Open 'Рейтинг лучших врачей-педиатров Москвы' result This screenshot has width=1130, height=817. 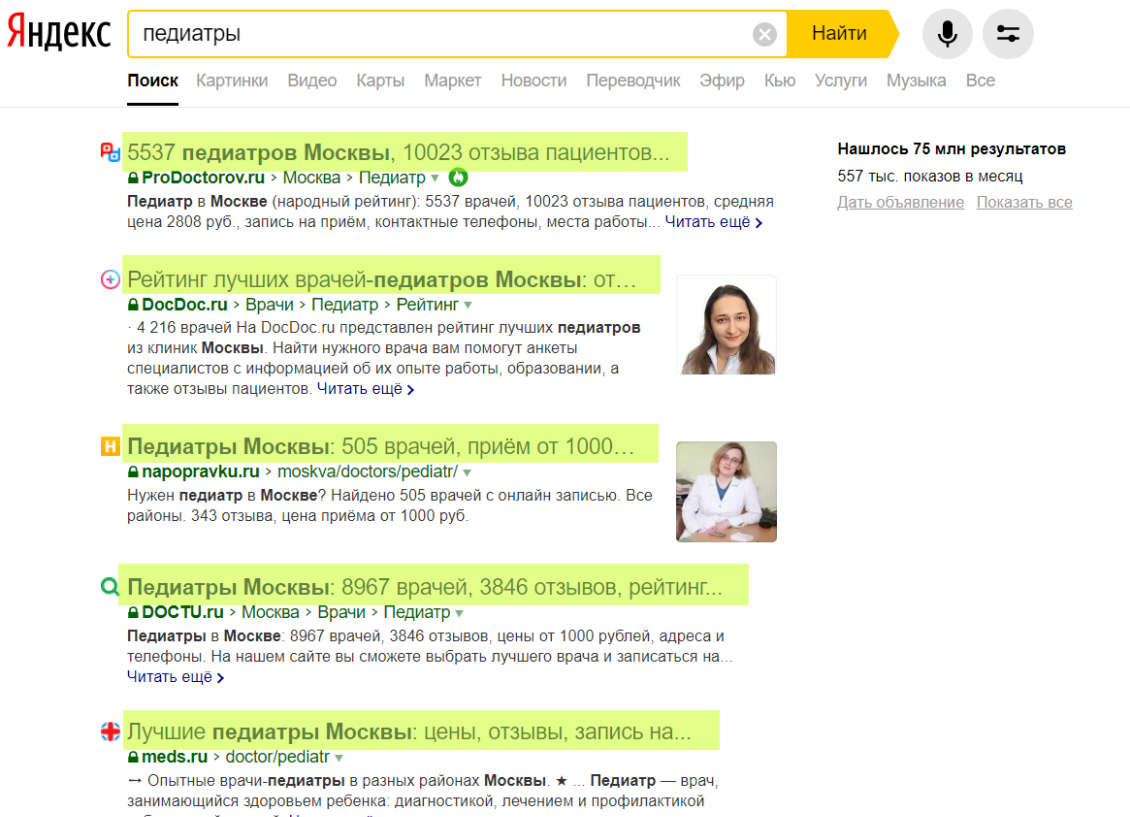pyautogui.click(x=382, y=280)
